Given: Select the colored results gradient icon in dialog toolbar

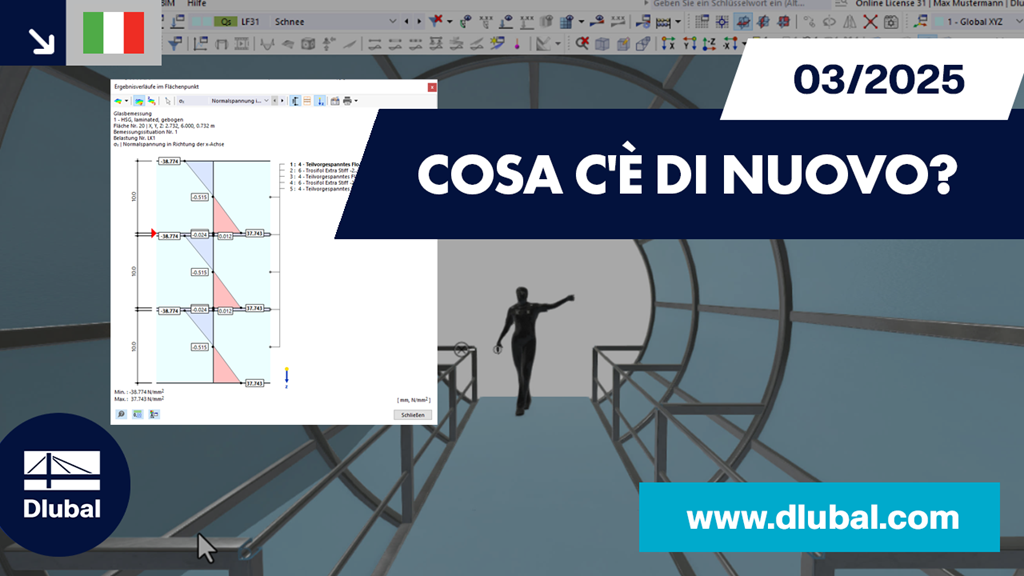Looking at the screenshot, I should (x=118, y=99).
